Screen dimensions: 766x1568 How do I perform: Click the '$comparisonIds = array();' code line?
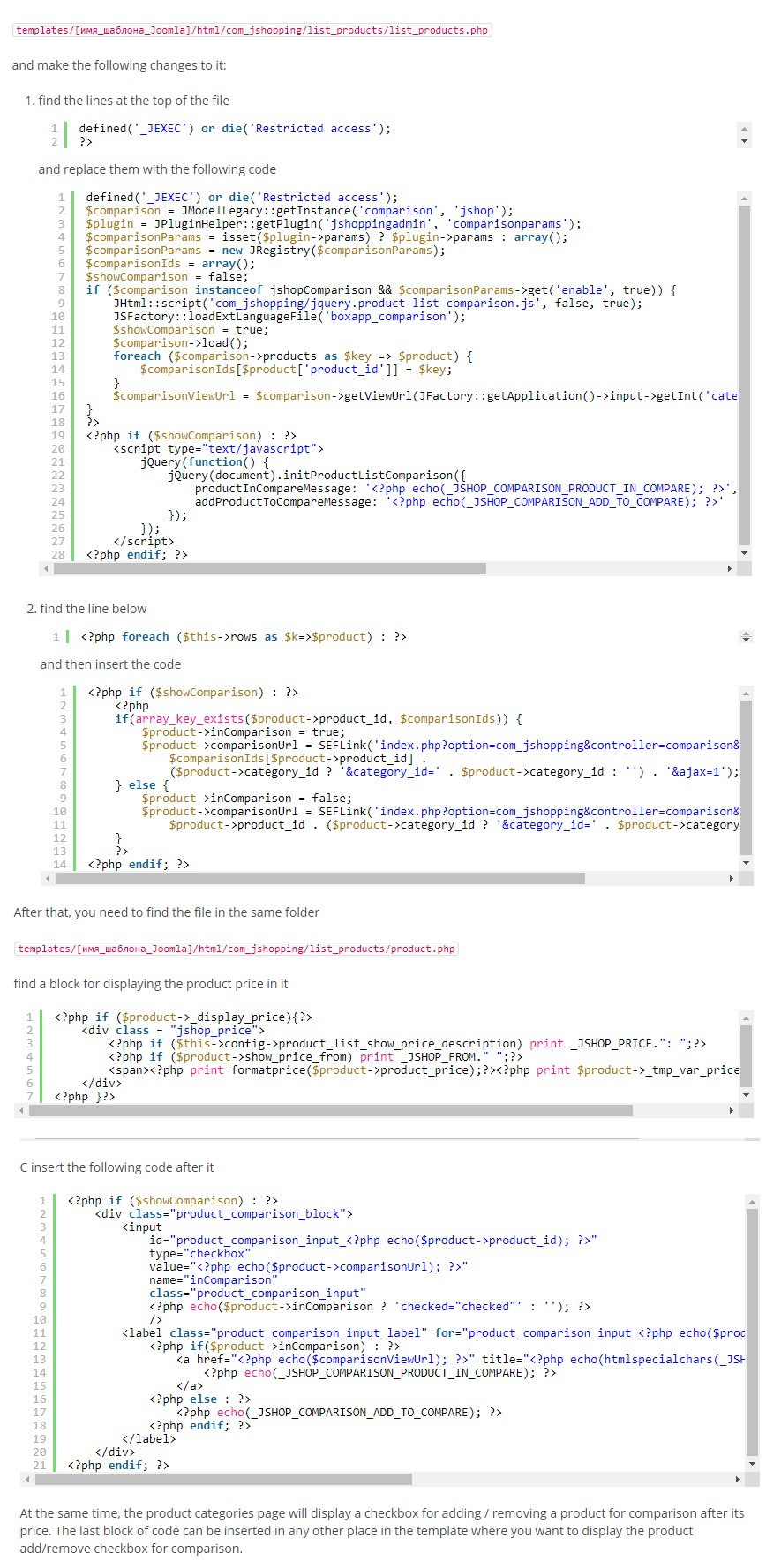(x=170, y=264)
